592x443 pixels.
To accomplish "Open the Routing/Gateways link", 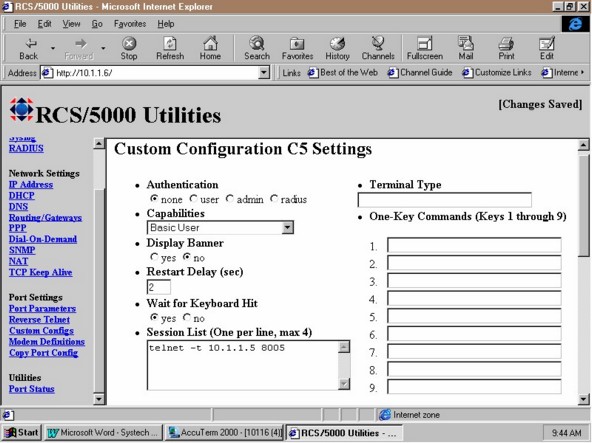I will pos(45,218).
